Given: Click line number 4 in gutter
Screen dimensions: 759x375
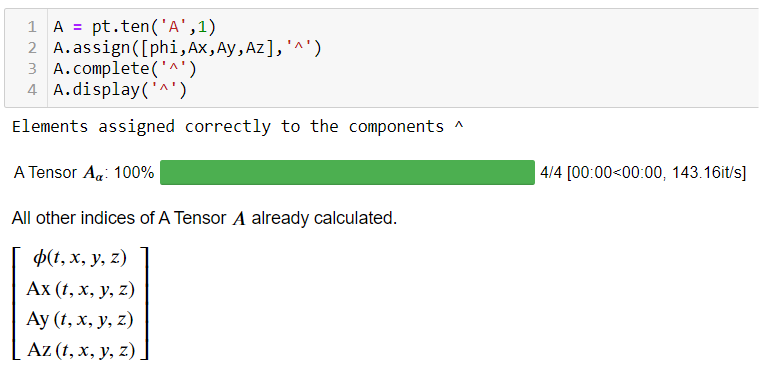Looking at the screenshot, I should 32,90.
